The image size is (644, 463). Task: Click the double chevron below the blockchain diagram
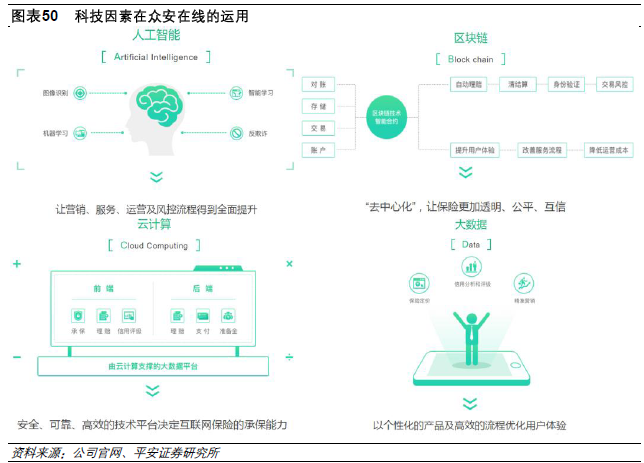point(465,172)
